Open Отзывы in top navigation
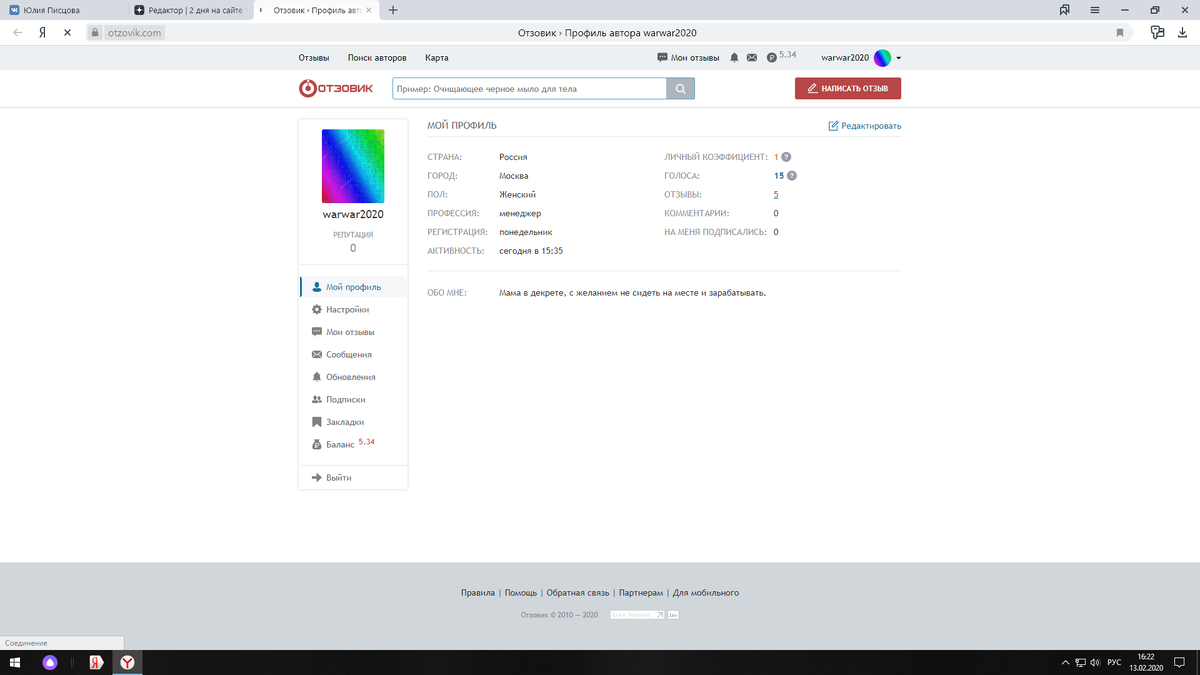1200x675 pixels. (x=314, y=58)
